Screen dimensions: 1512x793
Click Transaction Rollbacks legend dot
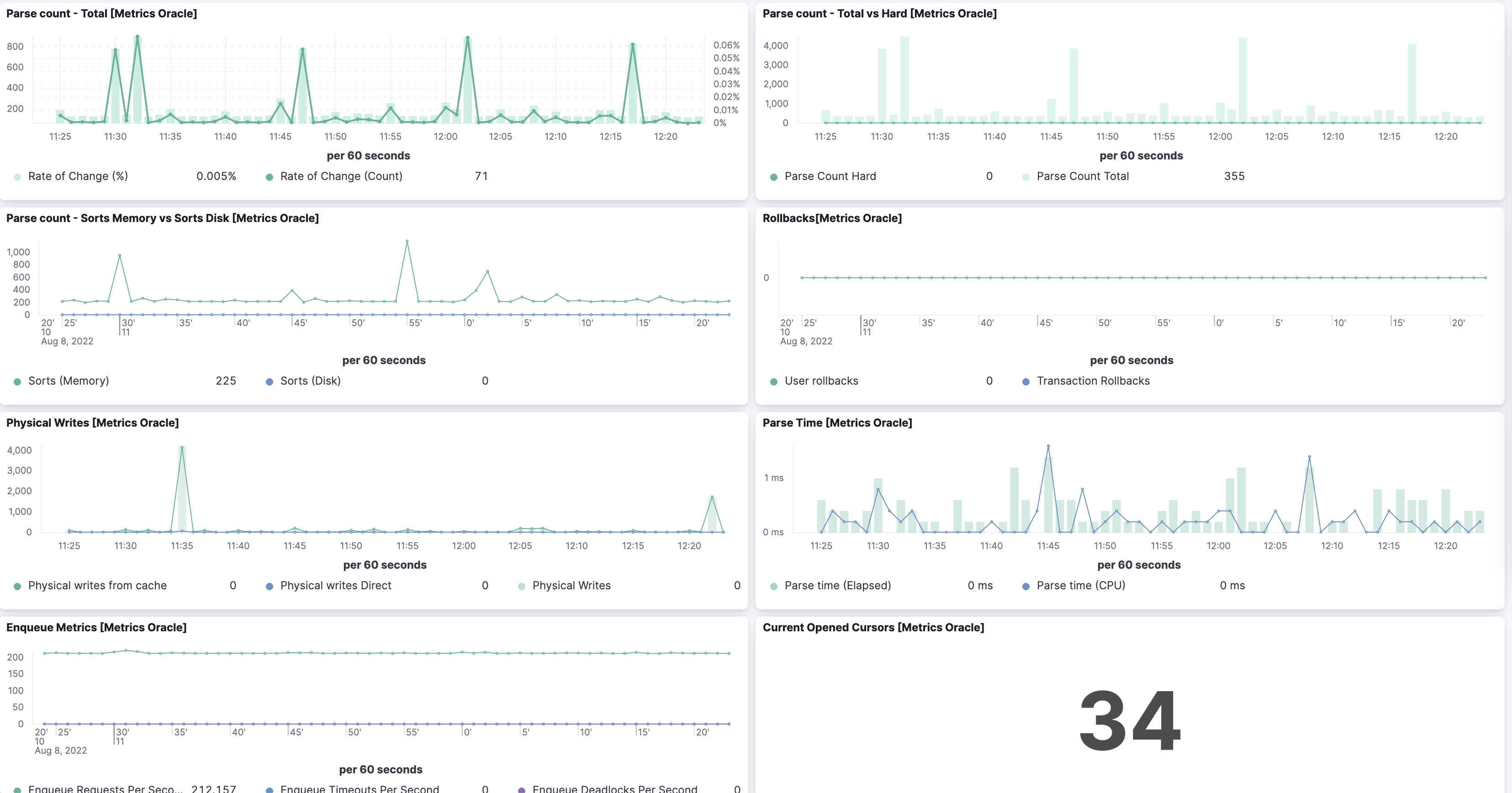1026,381
